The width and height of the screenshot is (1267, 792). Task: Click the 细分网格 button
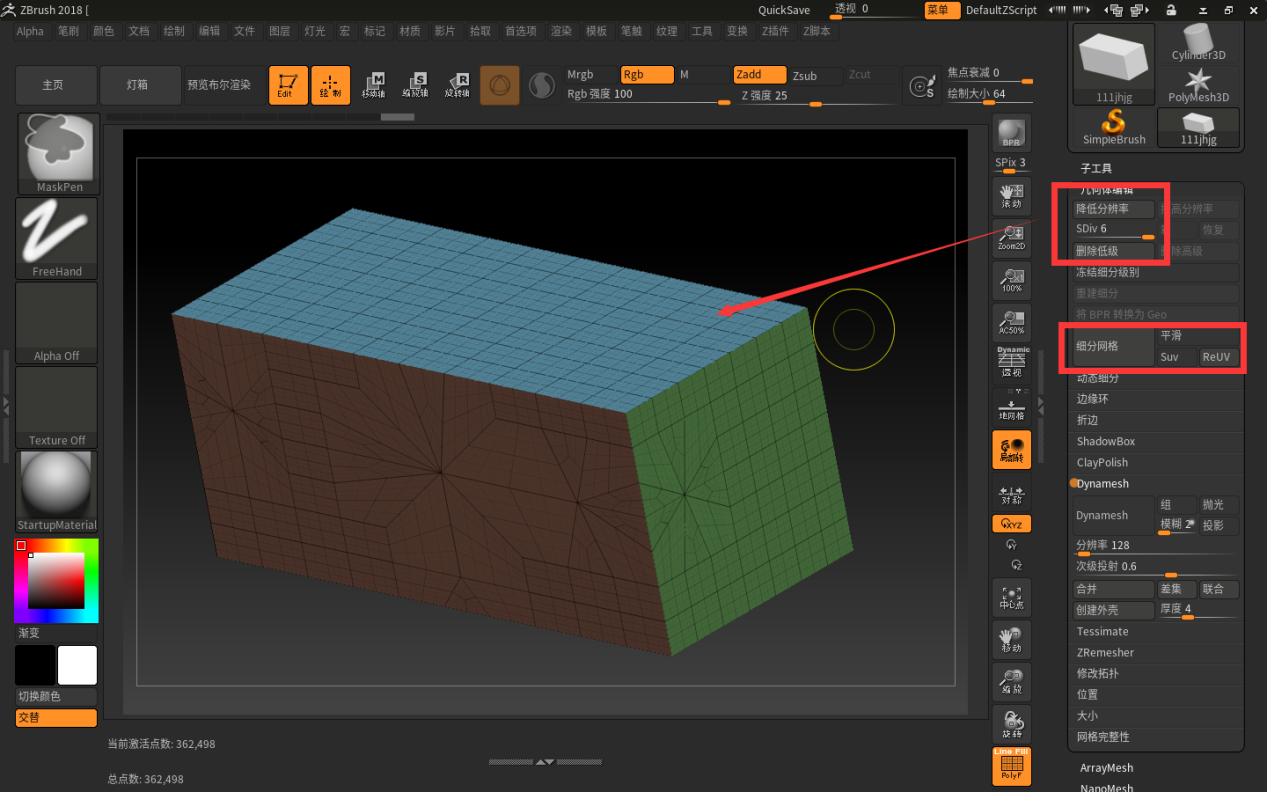pos(1114,347)
